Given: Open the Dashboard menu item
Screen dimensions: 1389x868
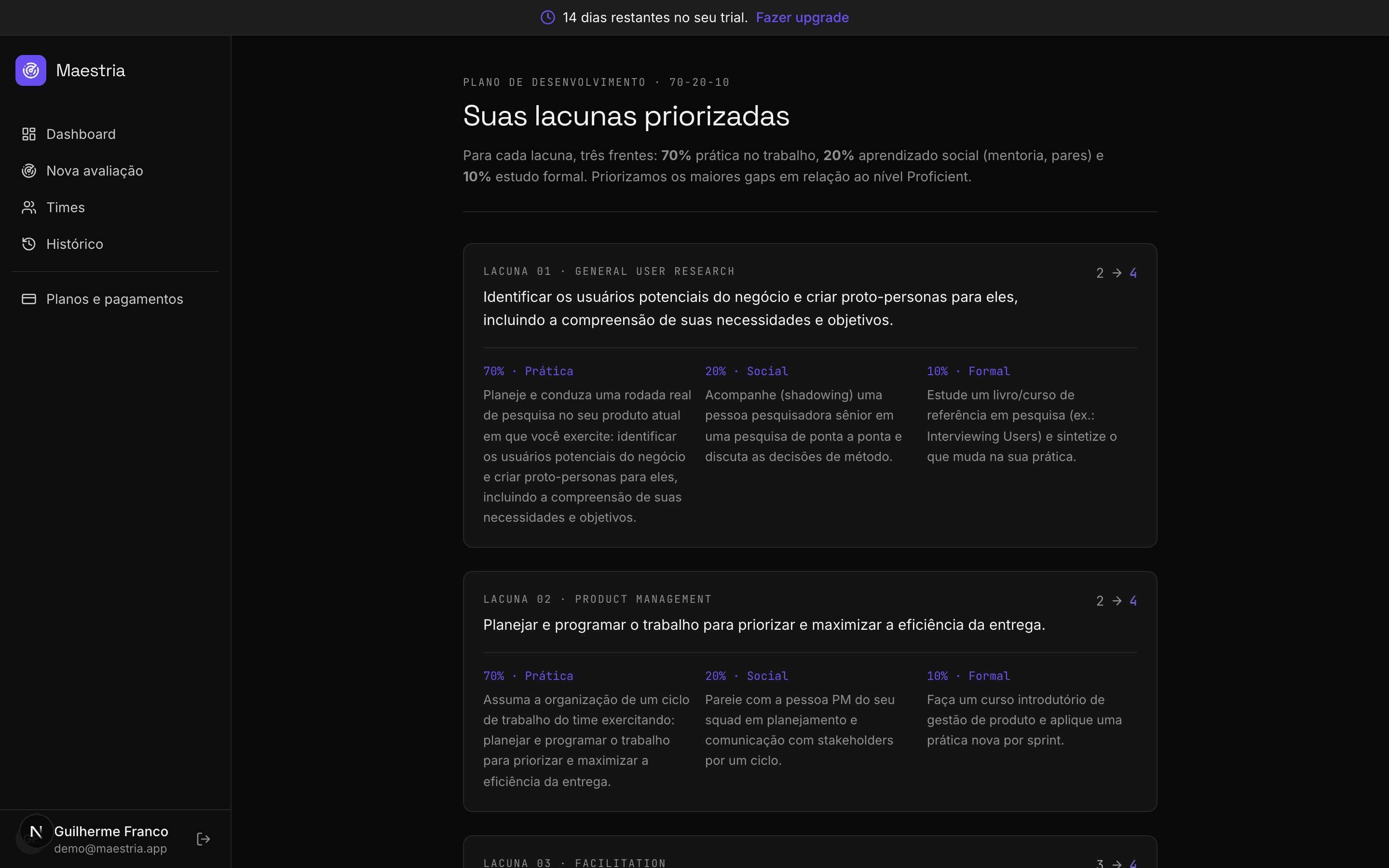Looking at the screenshot, I should [x=115, y=135].
